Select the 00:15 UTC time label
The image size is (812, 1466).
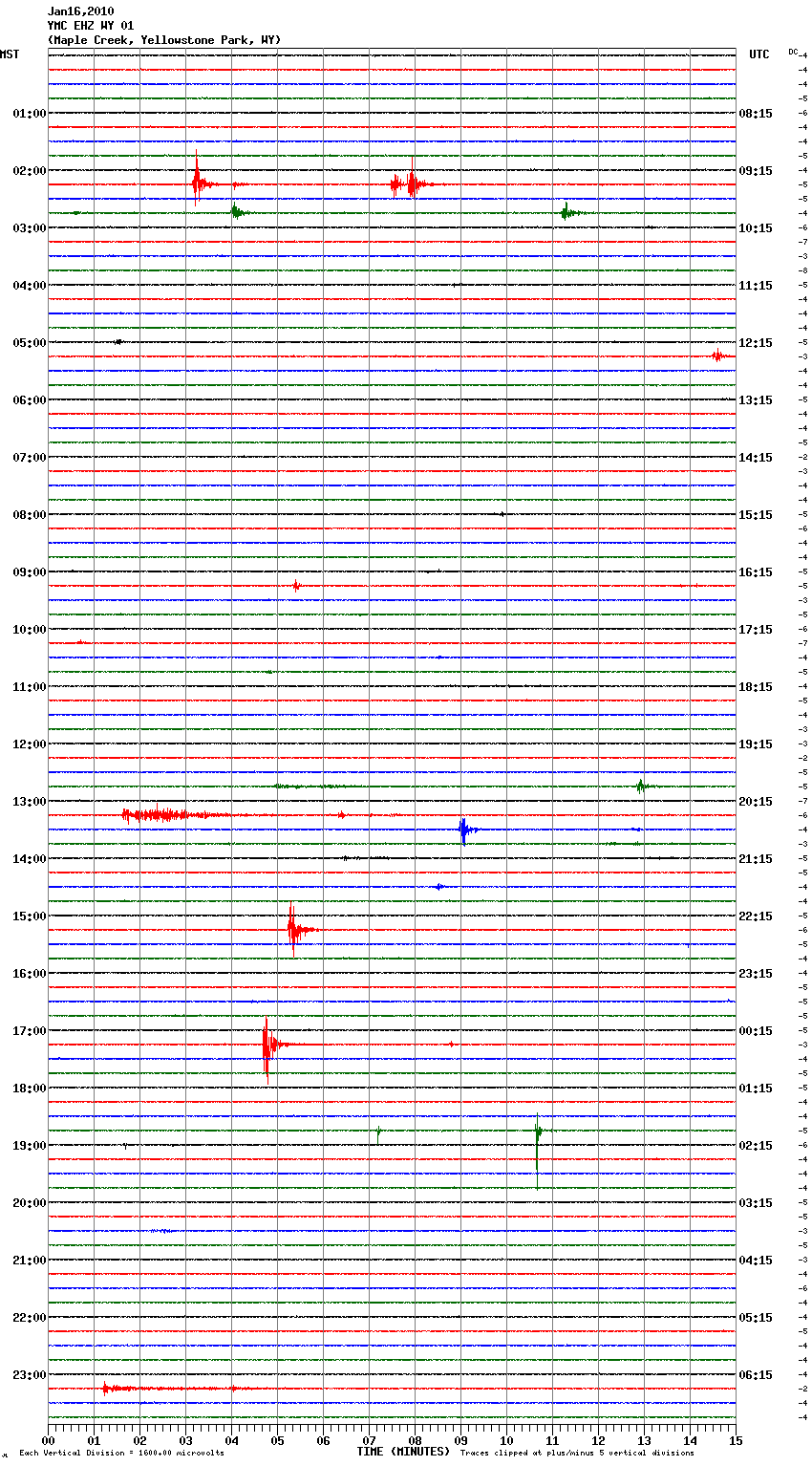tap(756, 1031)
